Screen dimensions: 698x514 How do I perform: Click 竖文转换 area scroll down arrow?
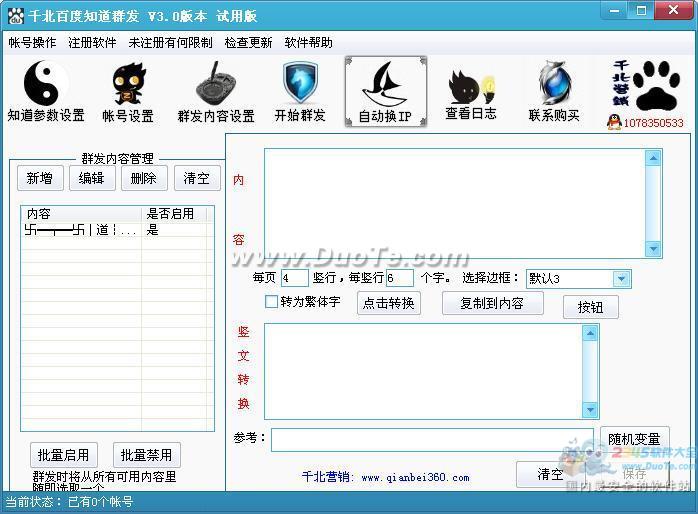590,409
